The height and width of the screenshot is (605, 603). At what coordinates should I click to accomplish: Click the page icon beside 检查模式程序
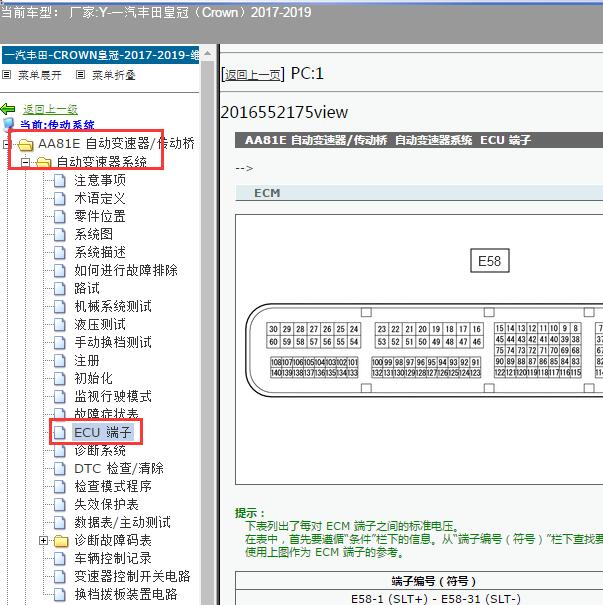point(59,487)
